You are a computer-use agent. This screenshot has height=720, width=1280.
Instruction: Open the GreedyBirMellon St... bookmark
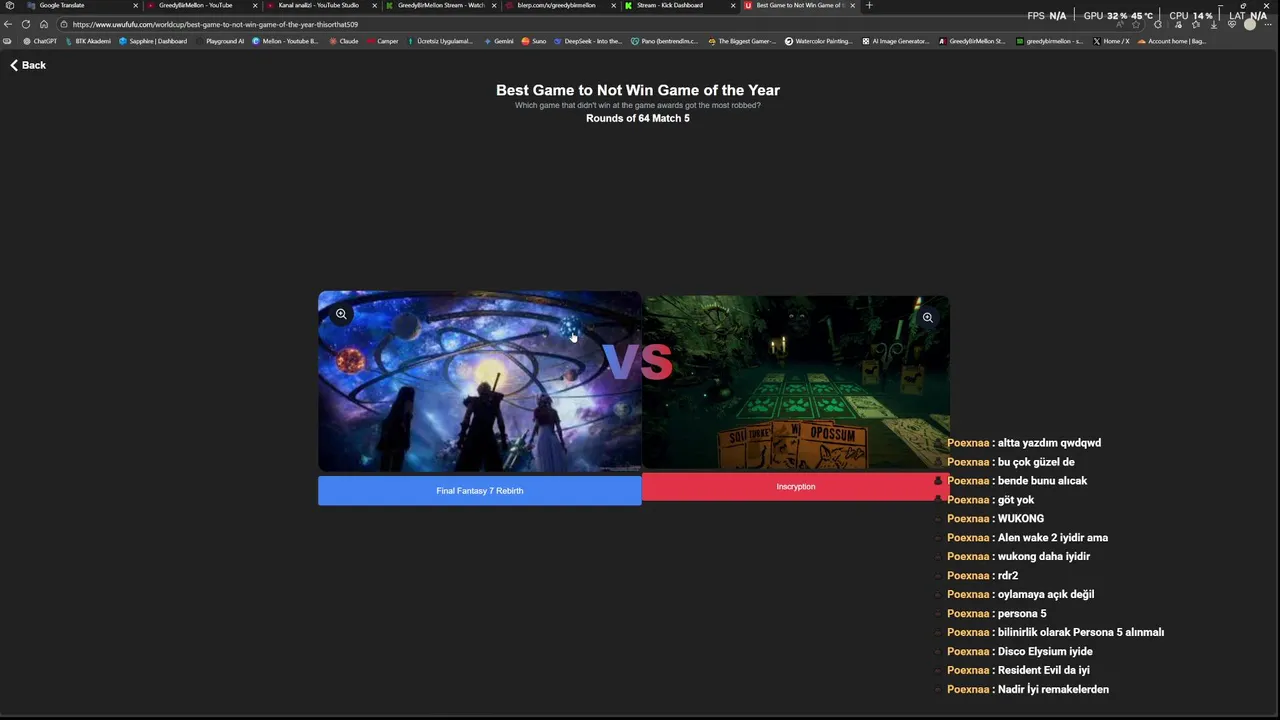point(972,41)
